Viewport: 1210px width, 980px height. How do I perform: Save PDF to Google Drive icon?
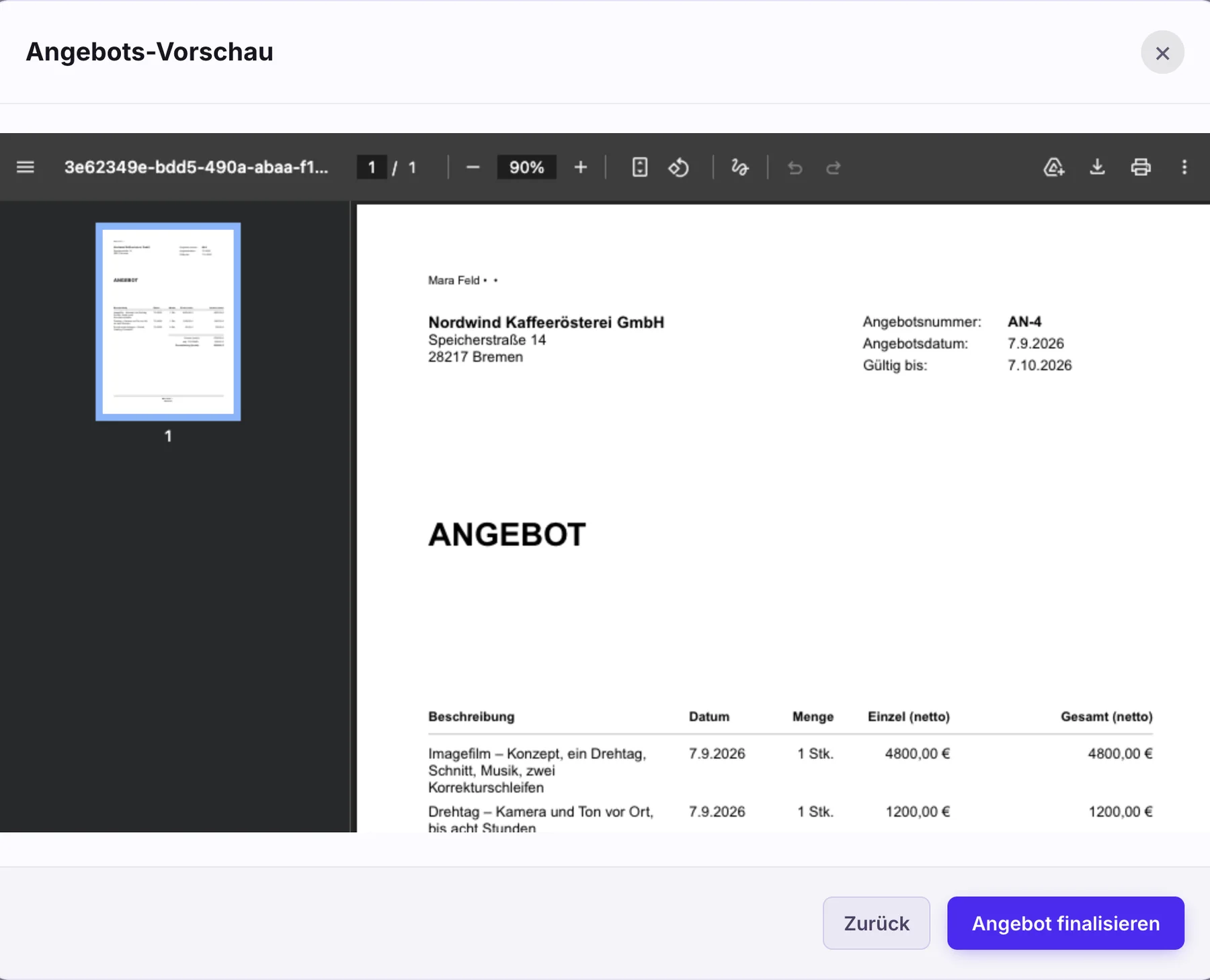pos(1053,167)
